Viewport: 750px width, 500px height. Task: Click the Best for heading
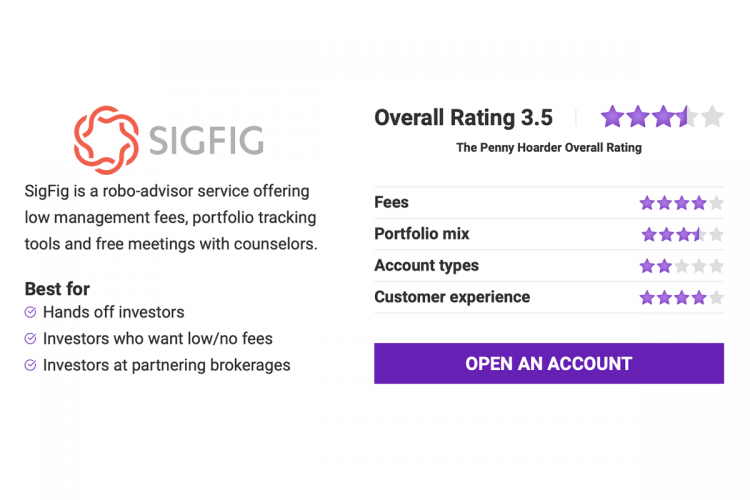[57, 289]
